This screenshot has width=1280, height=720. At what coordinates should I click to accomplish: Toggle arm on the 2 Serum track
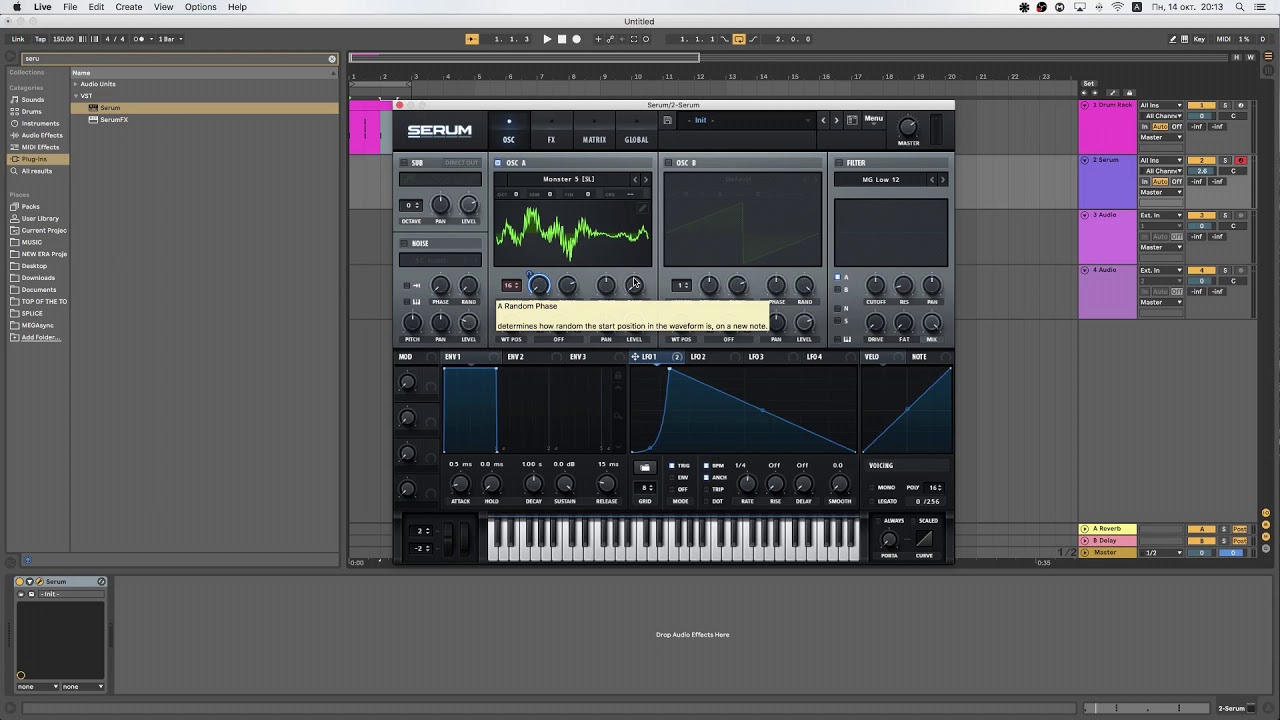[x=1241, y=160]
